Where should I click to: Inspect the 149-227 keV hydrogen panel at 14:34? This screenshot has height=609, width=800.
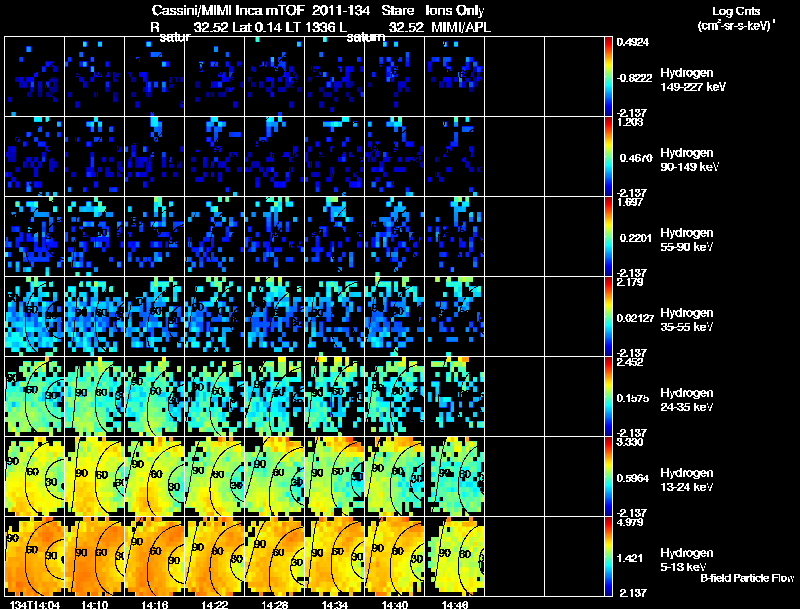click(335, 76)
